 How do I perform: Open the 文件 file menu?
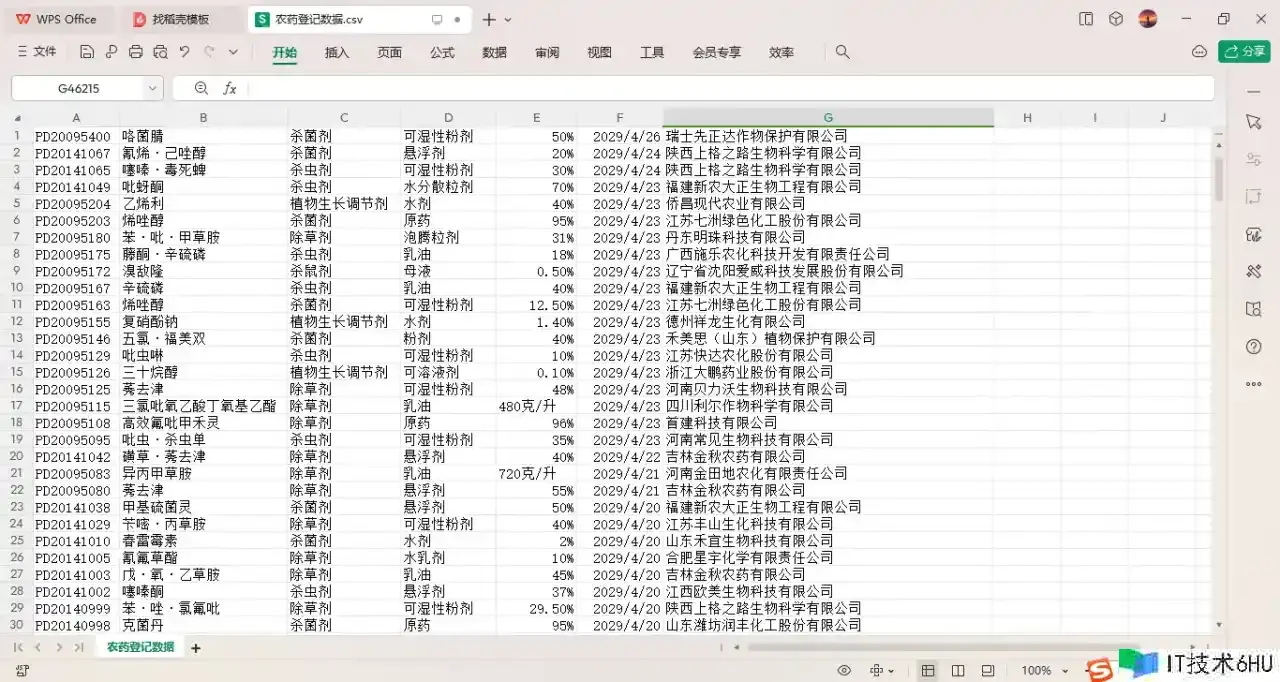tap(37, 52)
